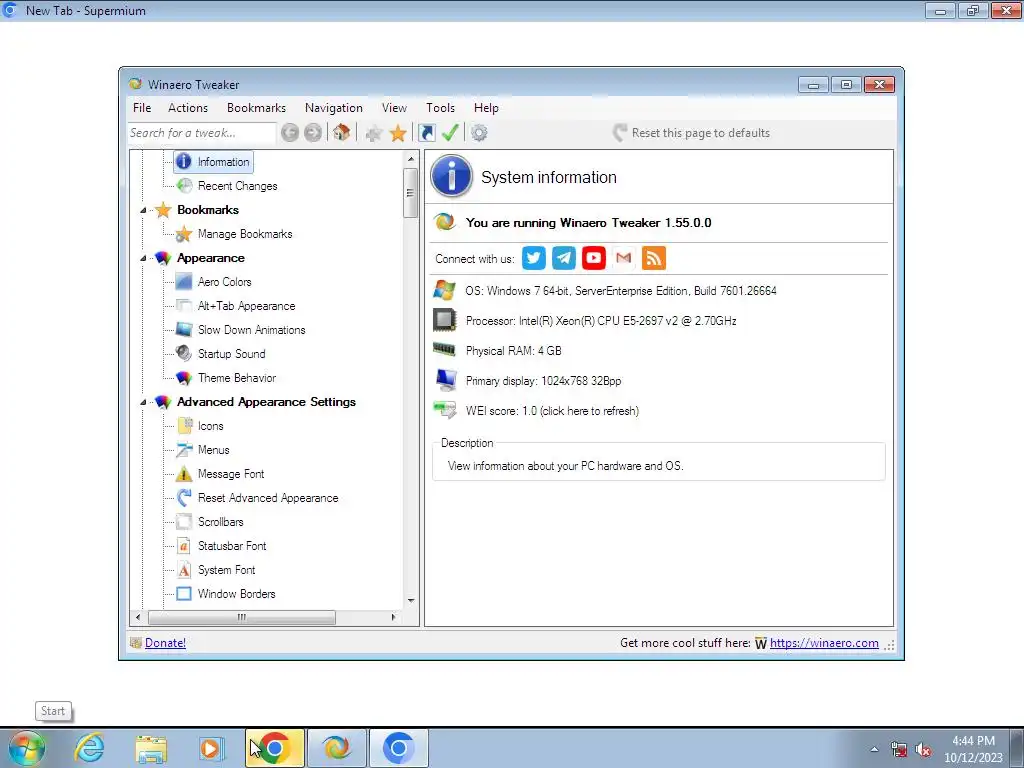1024x768 pixels.
Task: Click the shortcut arrow toolbar icon
Action: 427,133
